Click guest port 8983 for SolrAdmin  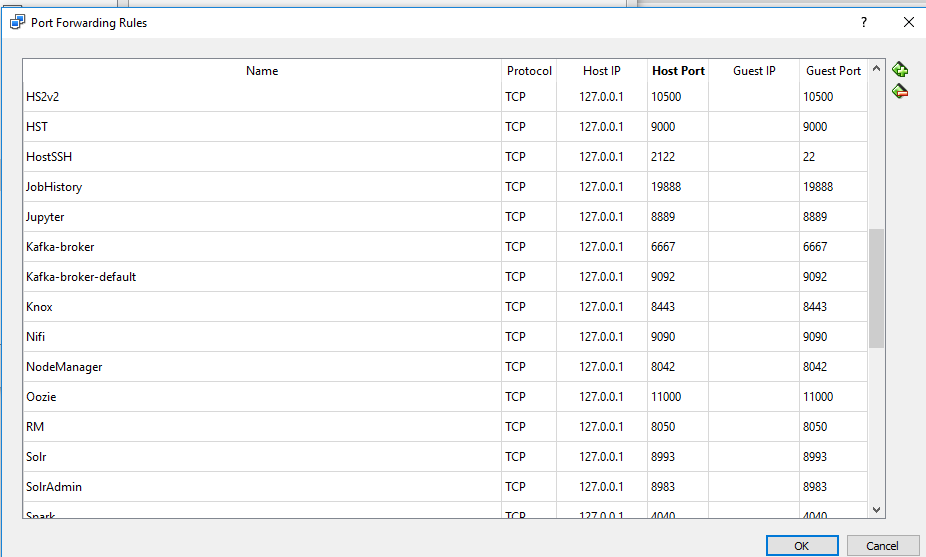[x=815, y=487]
